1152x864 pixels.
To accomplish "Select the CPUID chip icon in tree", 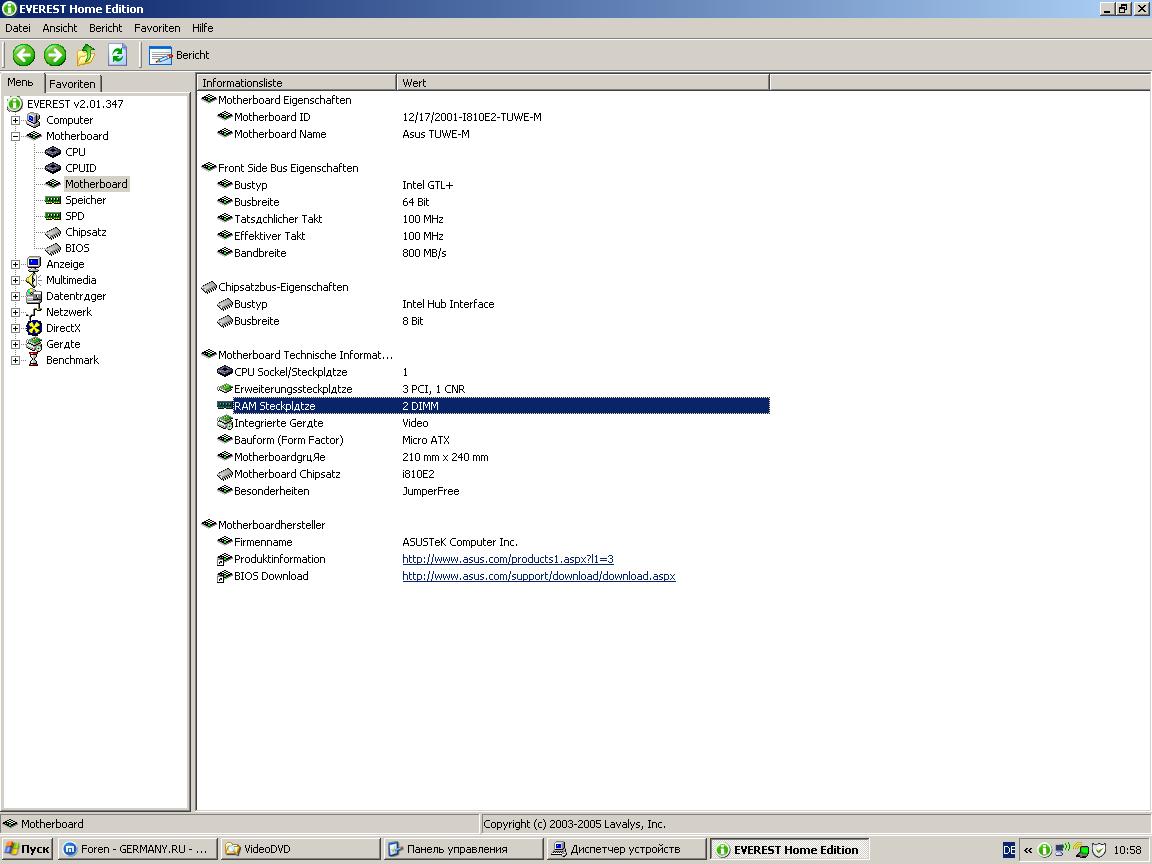I will (x=53, y=168).
